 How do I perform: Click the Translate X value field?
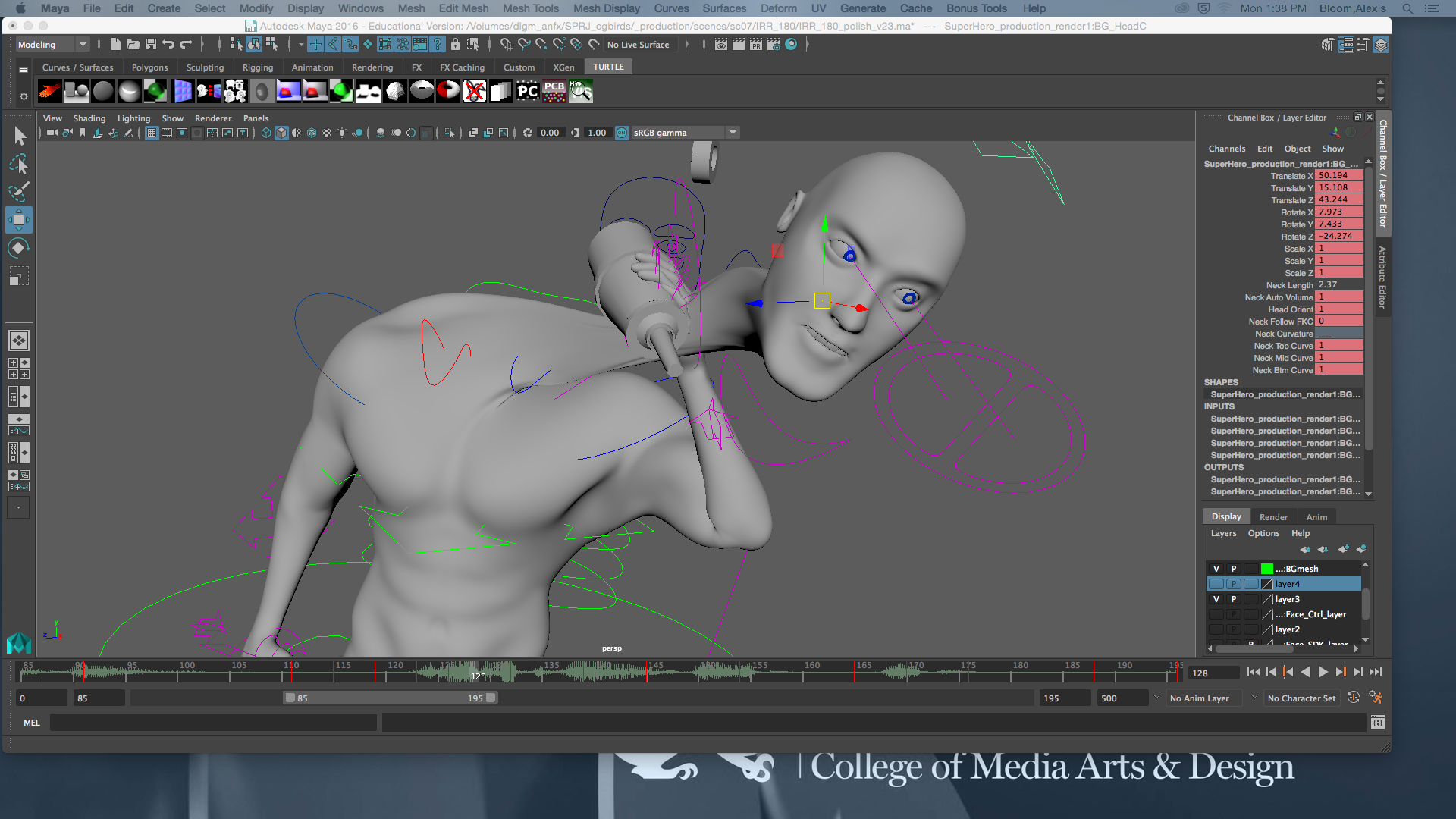1339,176
